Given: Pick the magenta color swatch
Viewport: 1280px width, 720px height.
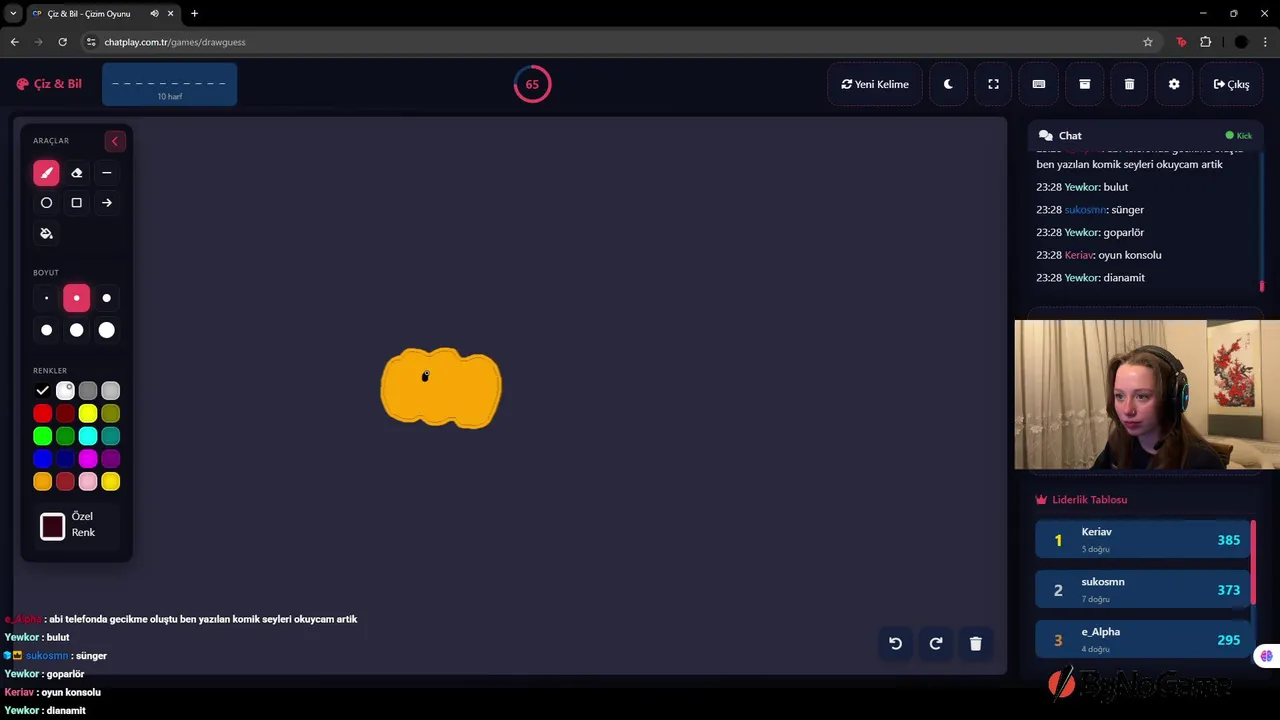Looking at the screenshot, I should tap(88, 459).
